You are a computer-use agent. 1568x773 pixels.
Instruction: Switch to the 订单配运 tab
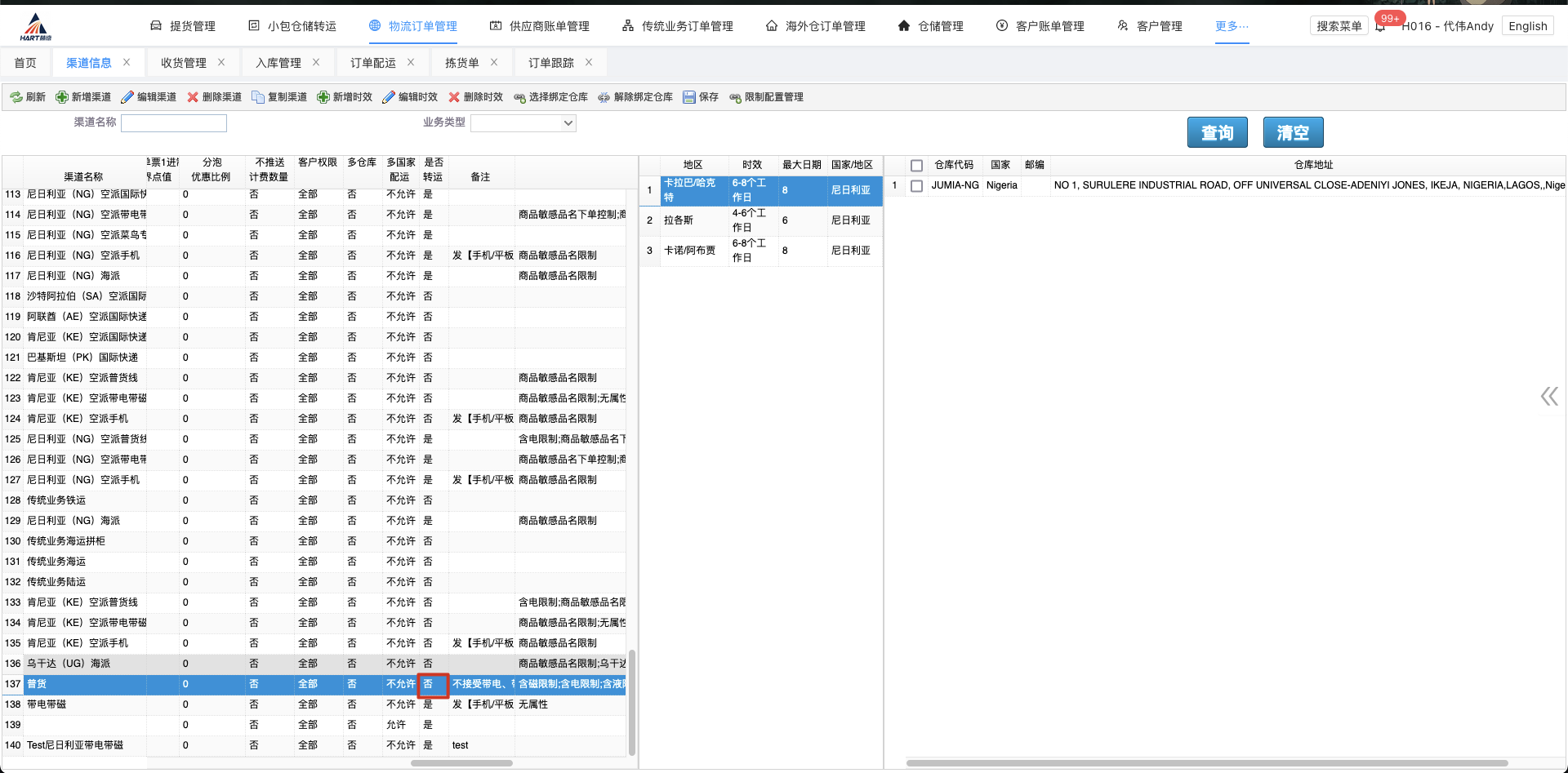[373, 63]
